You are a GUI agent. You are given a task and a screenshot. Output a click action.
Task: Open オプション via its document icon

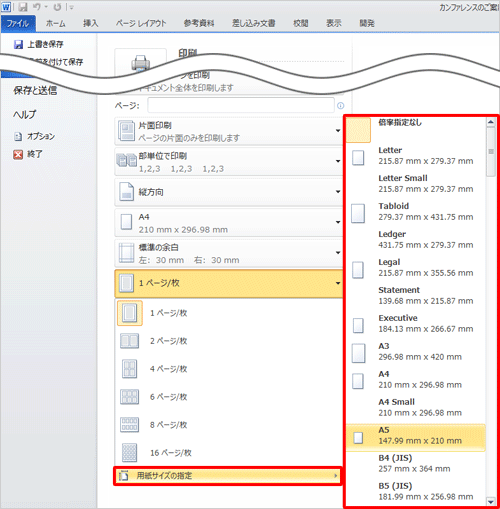[x=18, y=136]
